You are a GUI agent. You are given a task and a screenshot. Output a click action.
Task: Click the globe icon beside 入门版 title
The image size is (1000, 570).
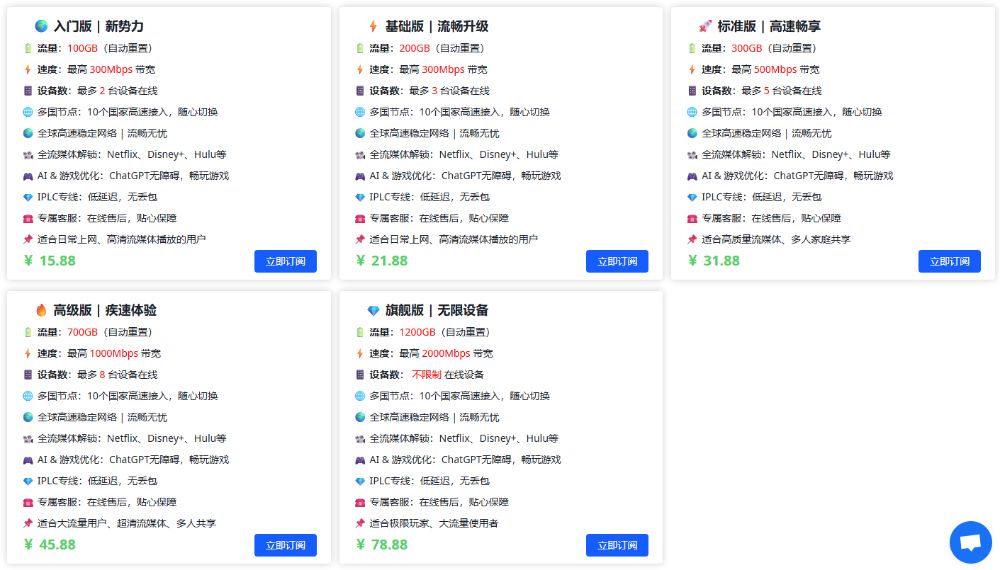[41, 26]
